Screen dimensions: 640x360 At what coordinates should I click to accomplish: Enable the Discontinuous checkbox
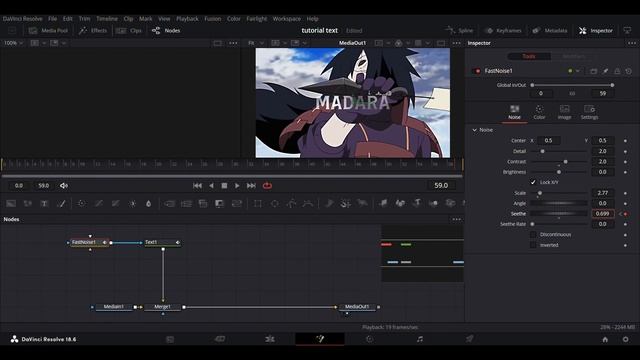533,234
